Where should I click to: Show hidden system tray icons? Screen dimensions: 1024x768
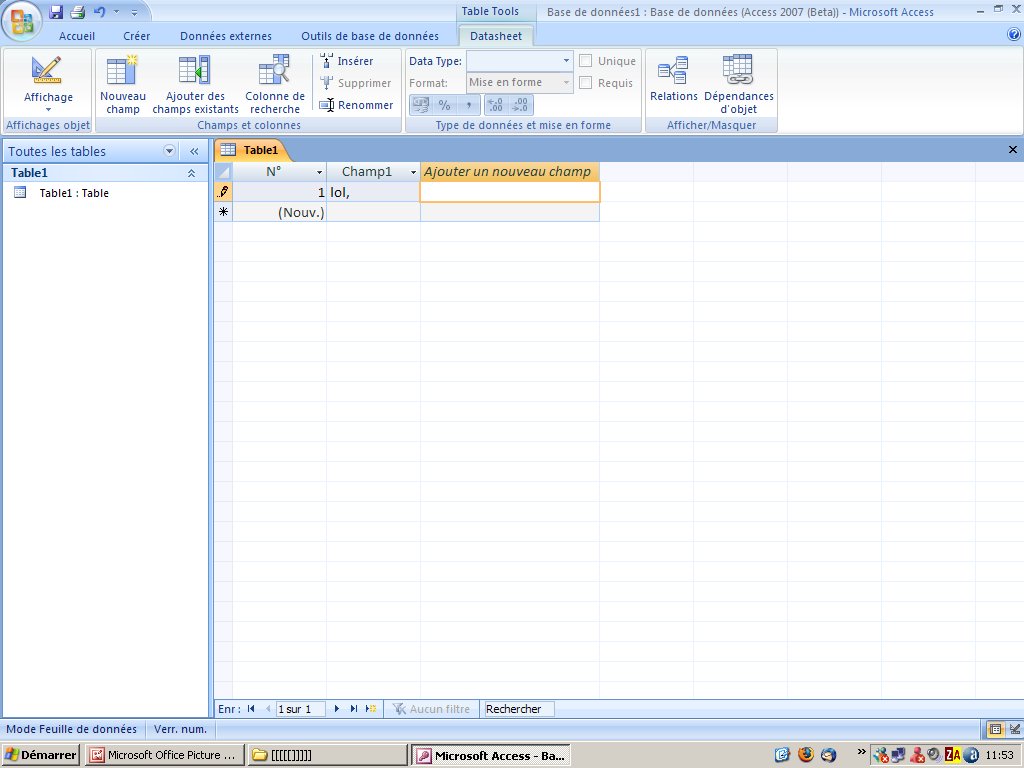point(861,752)
